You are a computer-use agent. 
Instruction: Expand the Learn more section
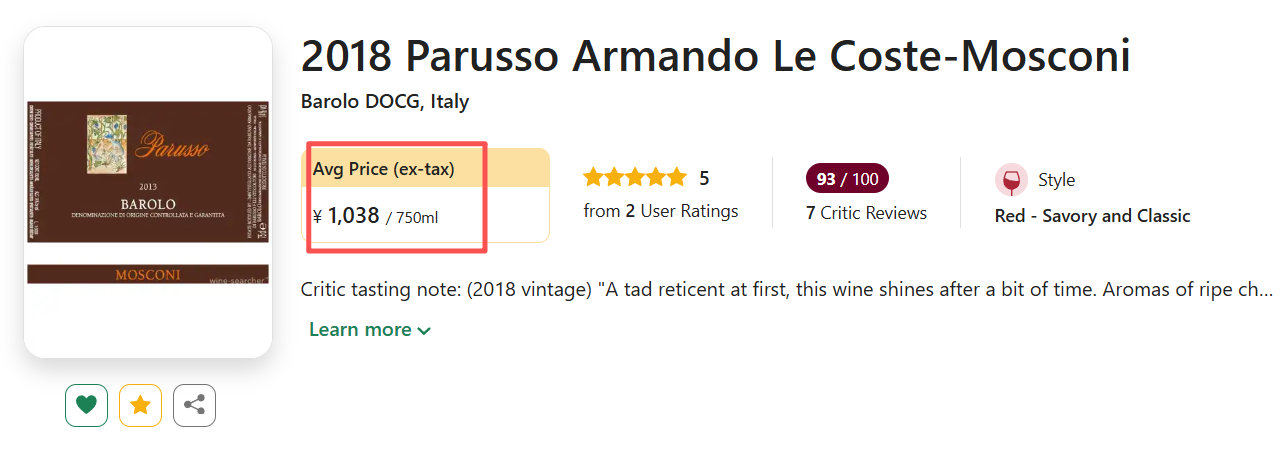click(x=360, y=330)
